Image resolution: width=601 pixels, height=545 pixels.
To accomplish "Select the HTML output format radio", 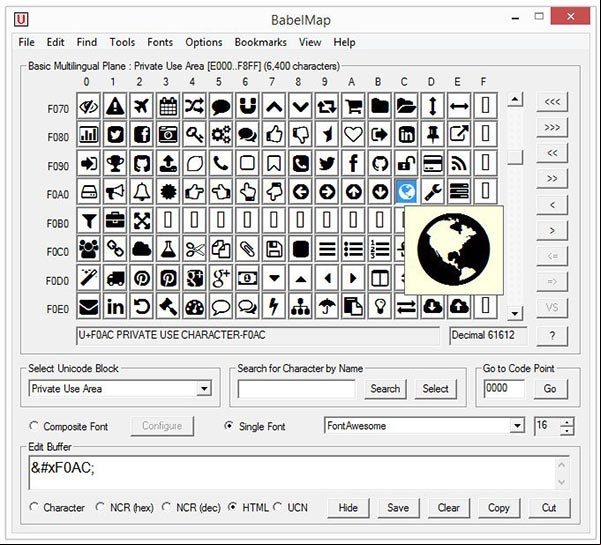I will [232, 507].
